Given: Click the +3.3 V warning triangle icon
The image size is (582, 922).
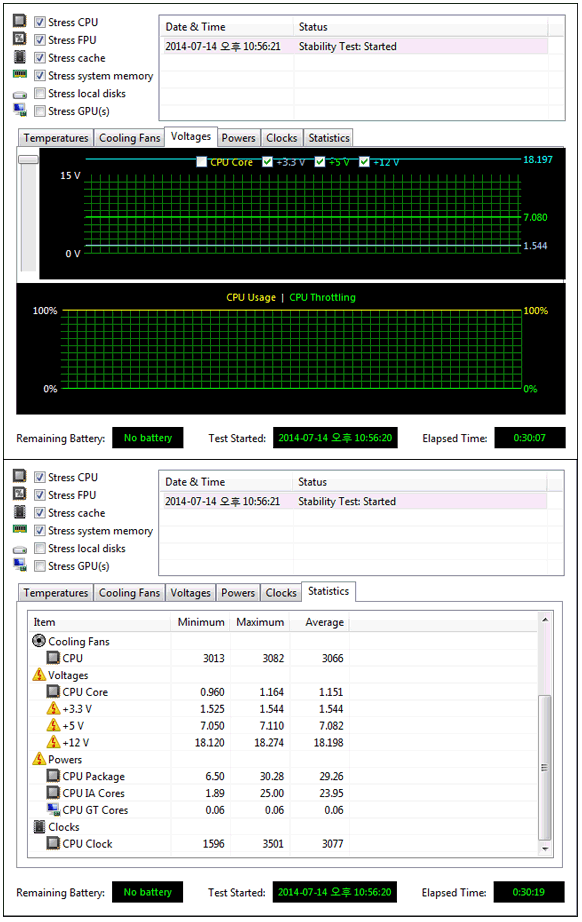Looking at the screenshot, I should 53,709.
